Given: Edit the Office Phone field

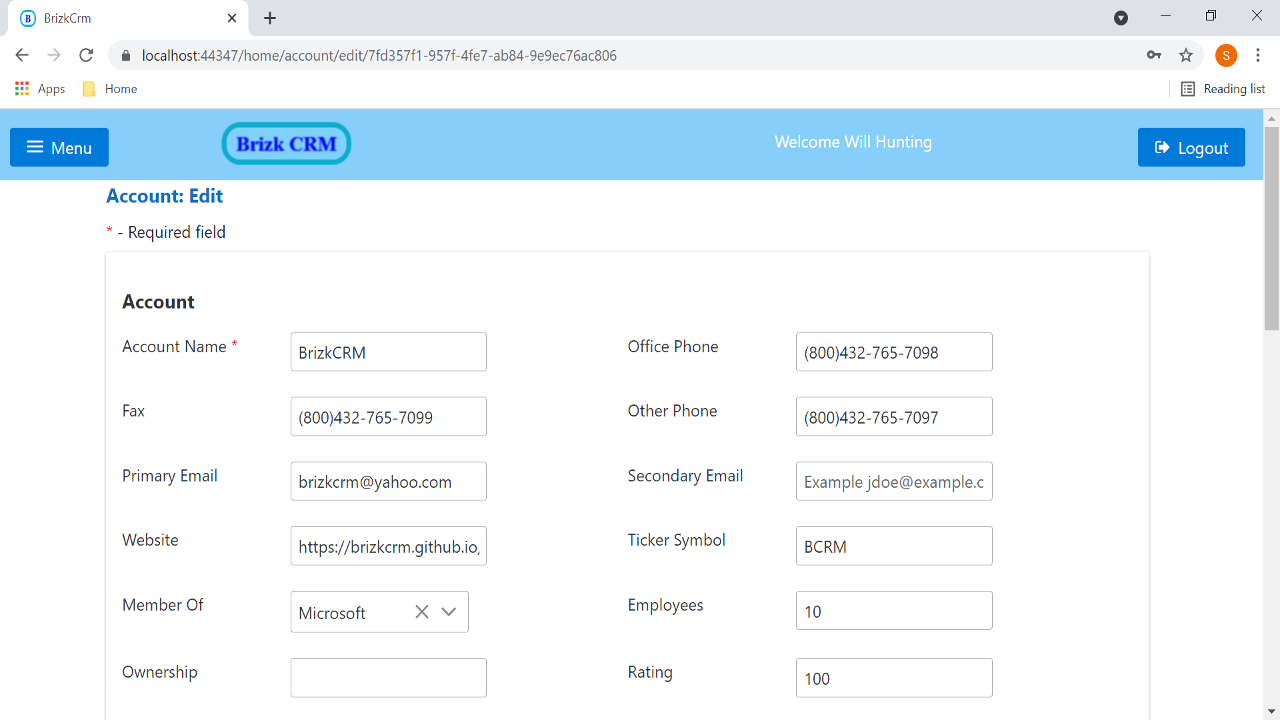Looking at the screenshot, I should [894, 352].
